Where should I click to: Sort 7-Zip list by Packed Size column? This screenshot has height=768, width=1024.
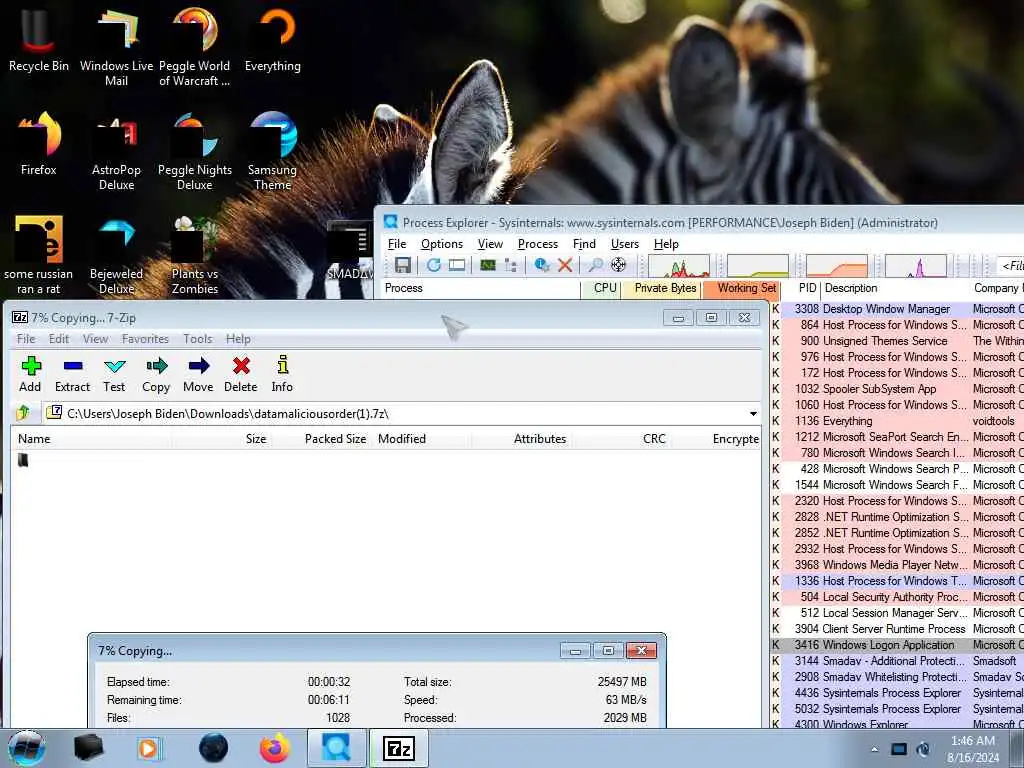click(x=320, y=439)
